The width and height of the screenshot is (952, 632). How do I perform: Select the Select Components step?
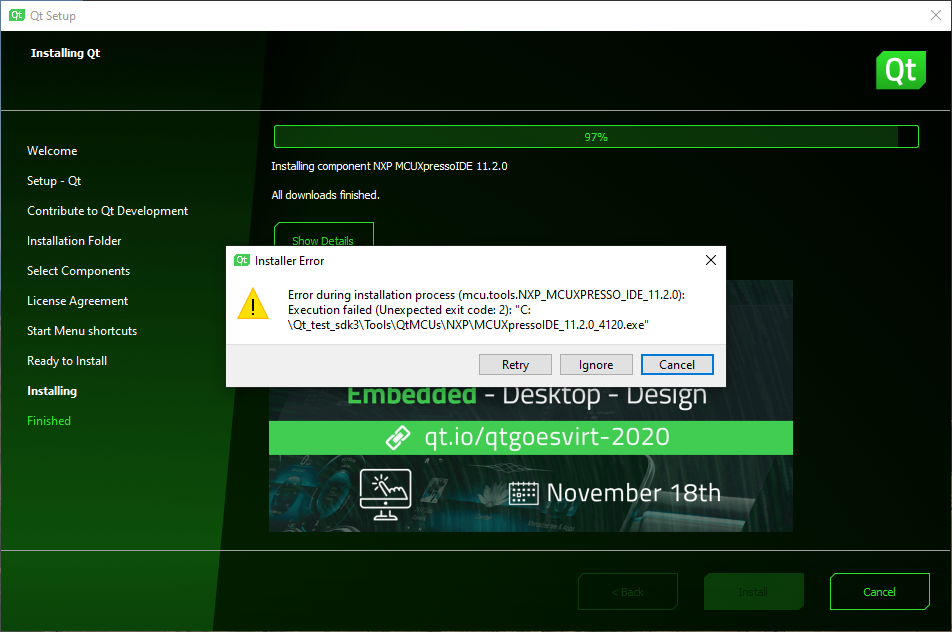point(78,271)
